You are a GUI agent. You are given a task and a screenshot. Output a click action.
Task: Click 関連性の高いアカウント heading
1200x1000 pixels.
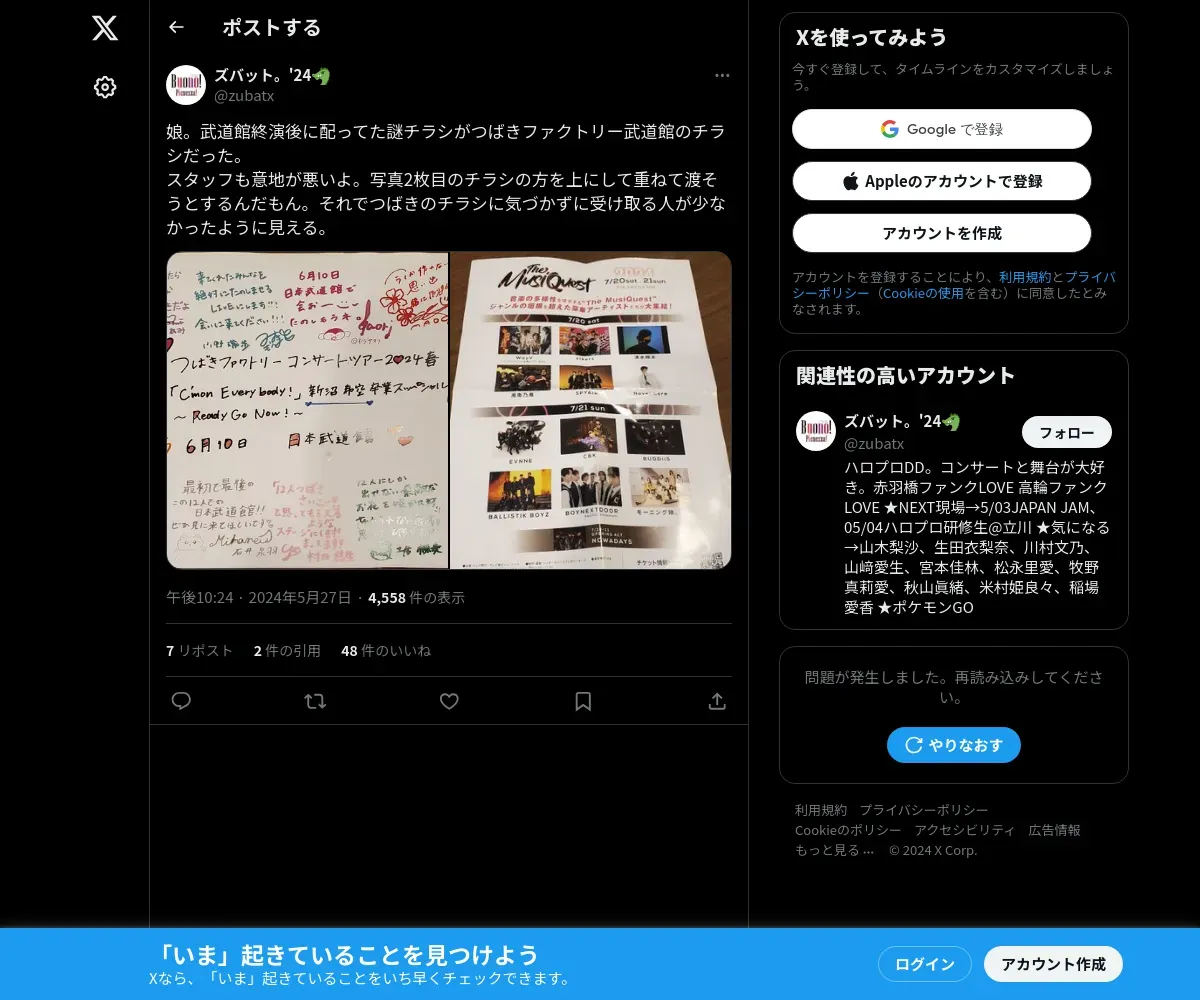point(906,375)
